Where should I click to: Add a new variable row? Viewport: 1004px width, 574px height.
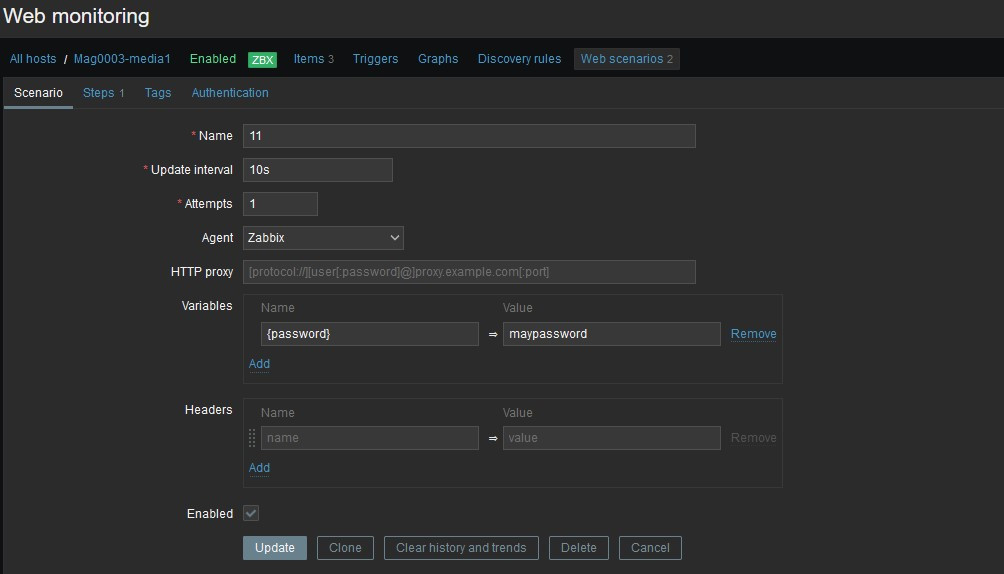259,364
